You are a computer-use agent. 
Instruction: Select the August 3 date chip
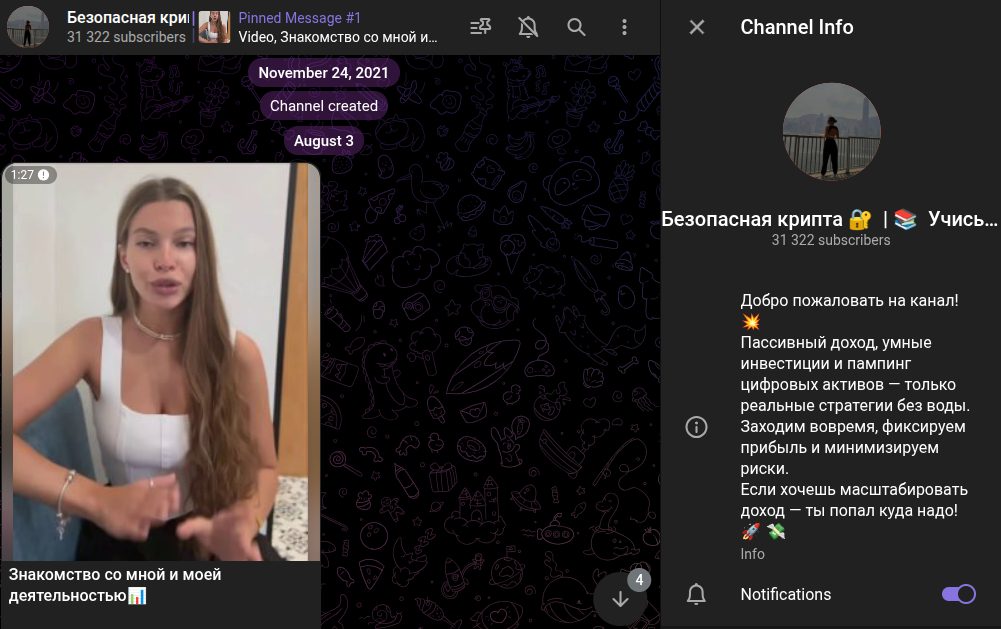323,140
